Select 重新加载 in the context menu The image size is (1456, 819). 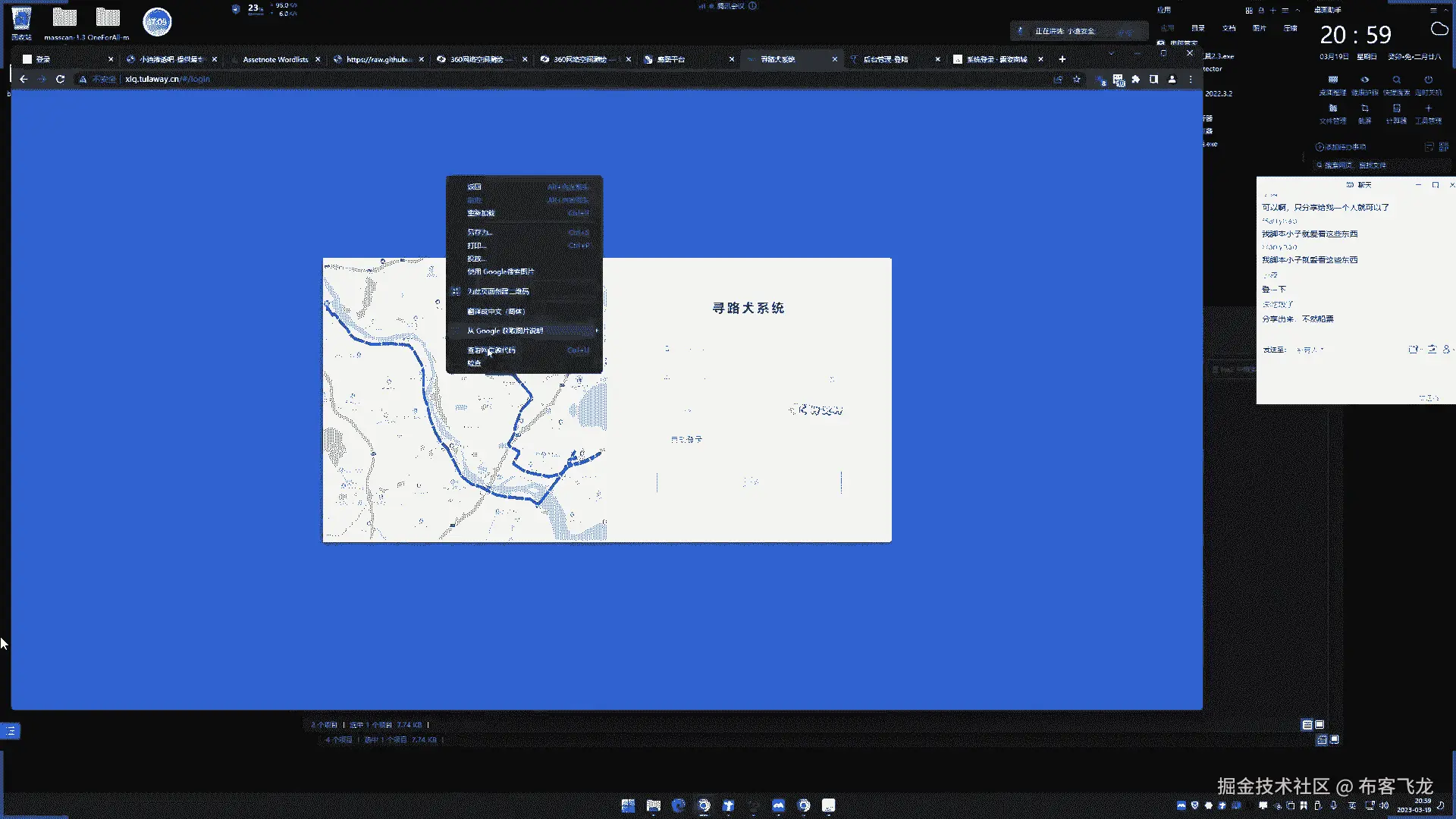[481, 213]
